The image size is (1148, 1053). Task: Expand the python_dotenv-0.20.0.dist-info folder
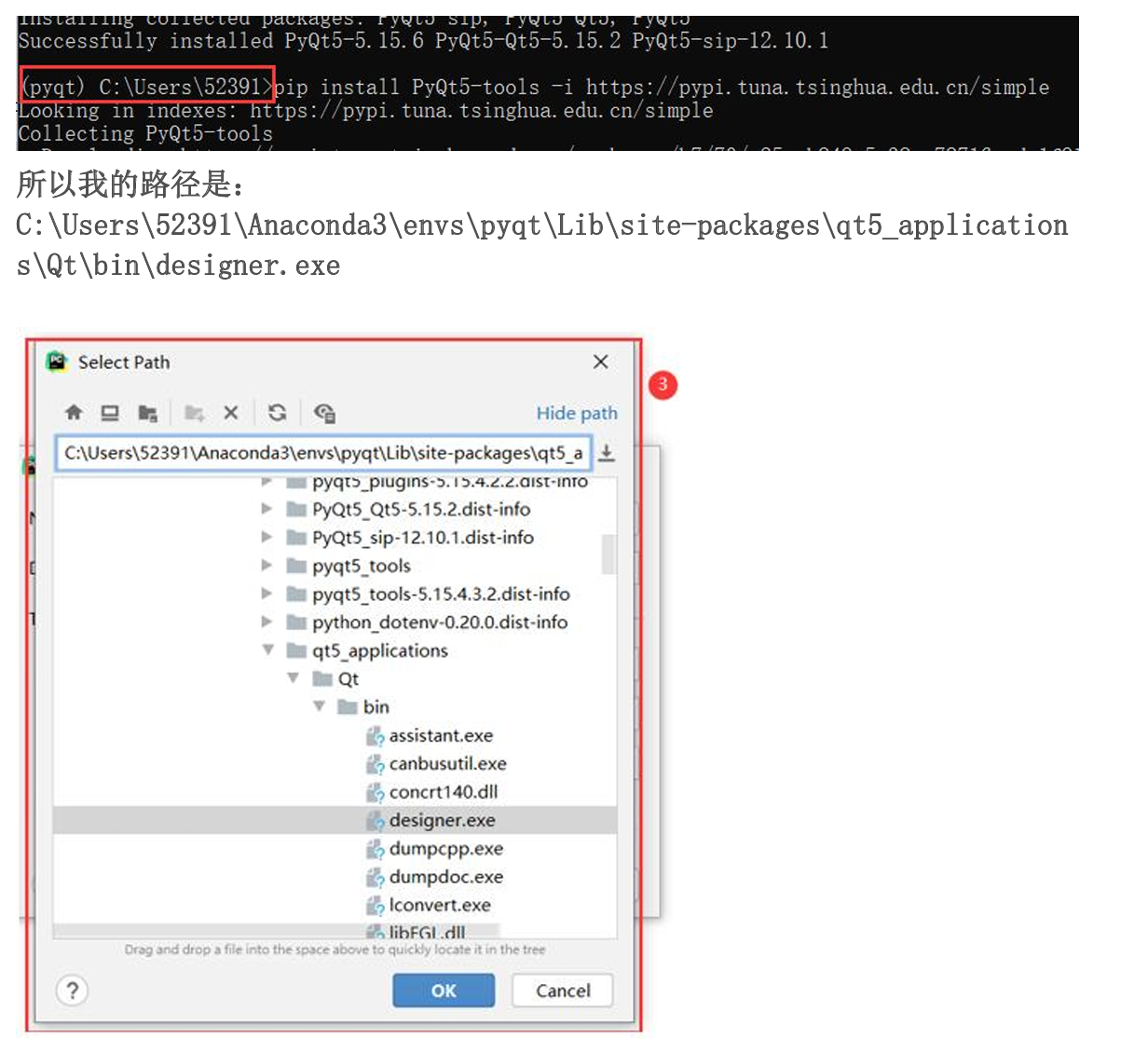tap(267, 622)
